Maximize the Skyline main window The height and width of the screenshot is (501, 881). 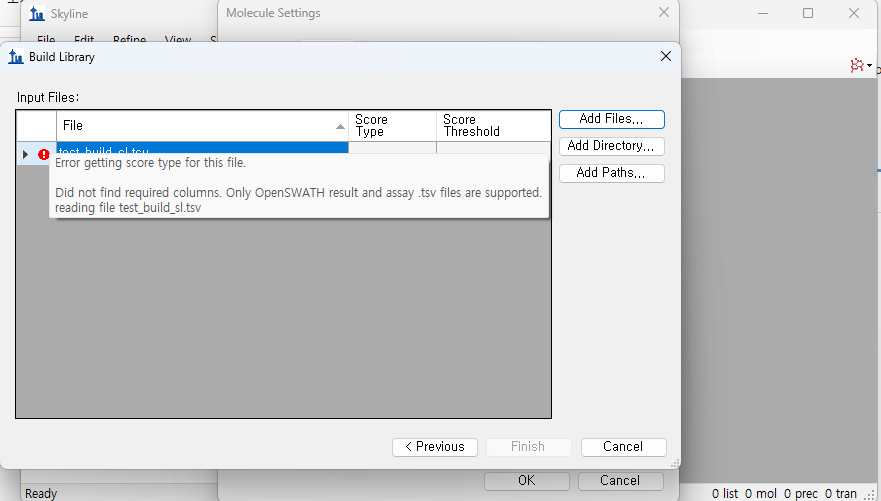808,13
